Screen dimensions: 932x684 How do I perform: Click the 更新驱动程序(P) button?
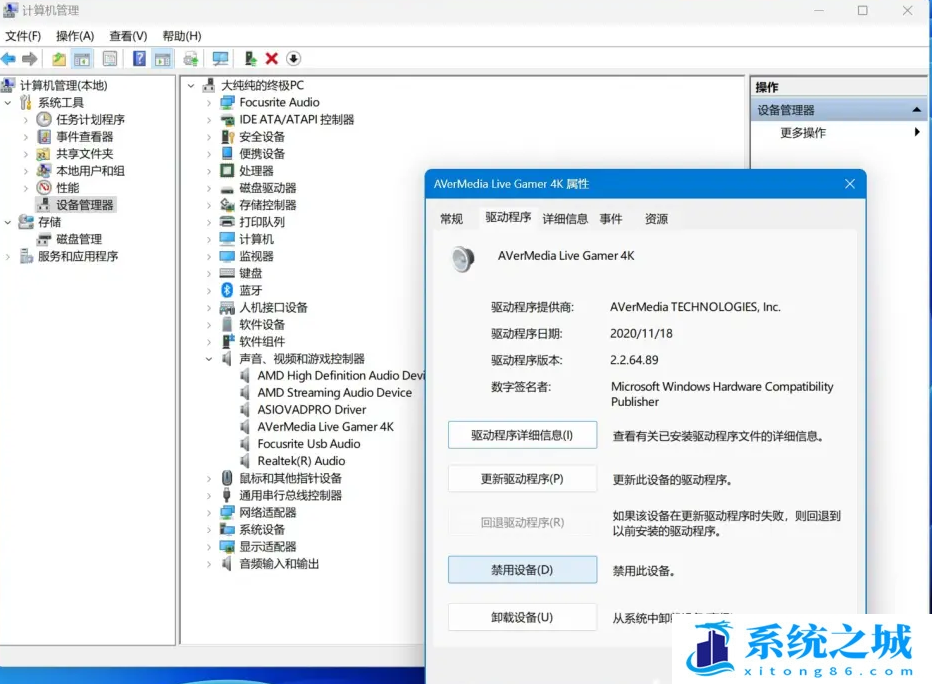coord(522,478)
